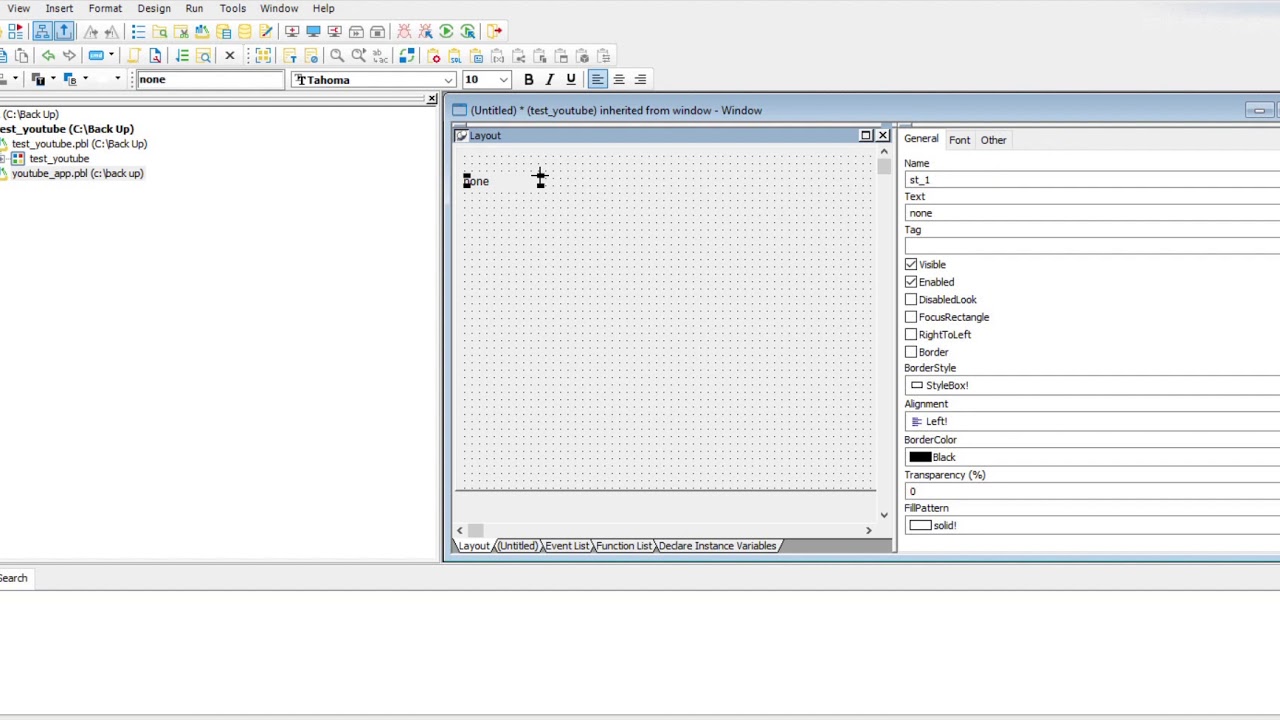Toggle Italic text formatting
Screen dimensions: 1280x720
[549, 80]
